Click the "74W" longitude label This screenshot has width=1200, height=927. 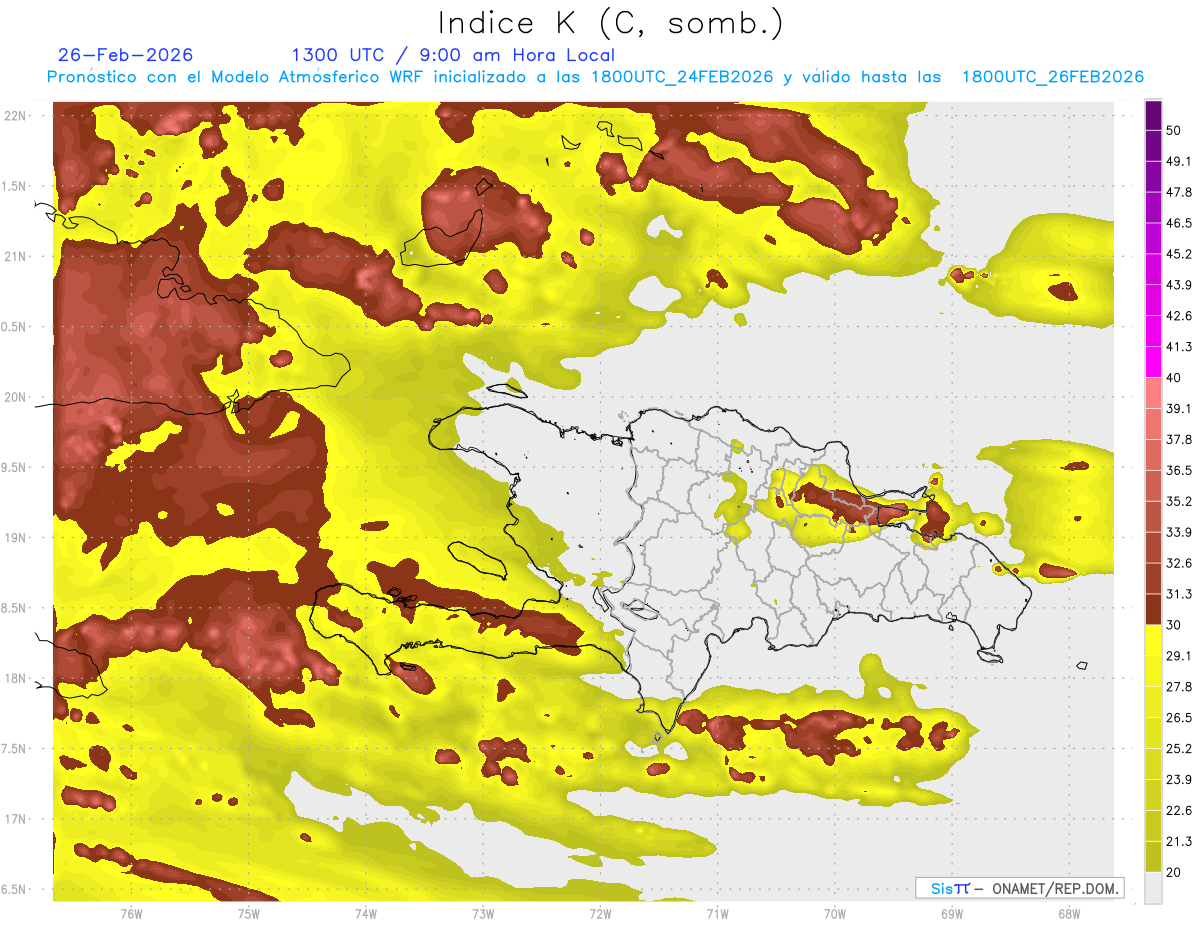[365, 913]
